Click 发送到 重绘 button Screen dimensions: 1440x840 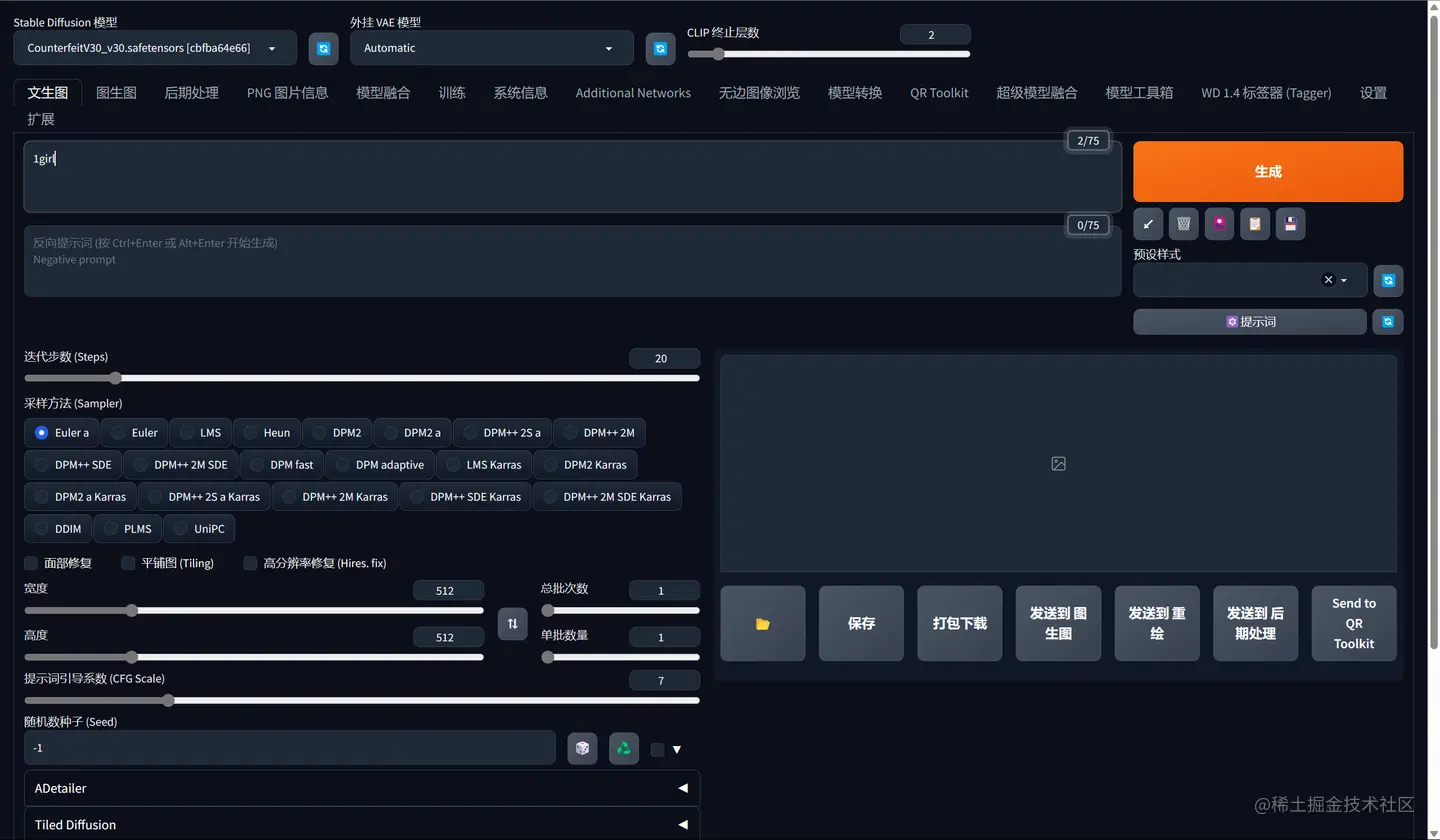(x=1157, y=623)
